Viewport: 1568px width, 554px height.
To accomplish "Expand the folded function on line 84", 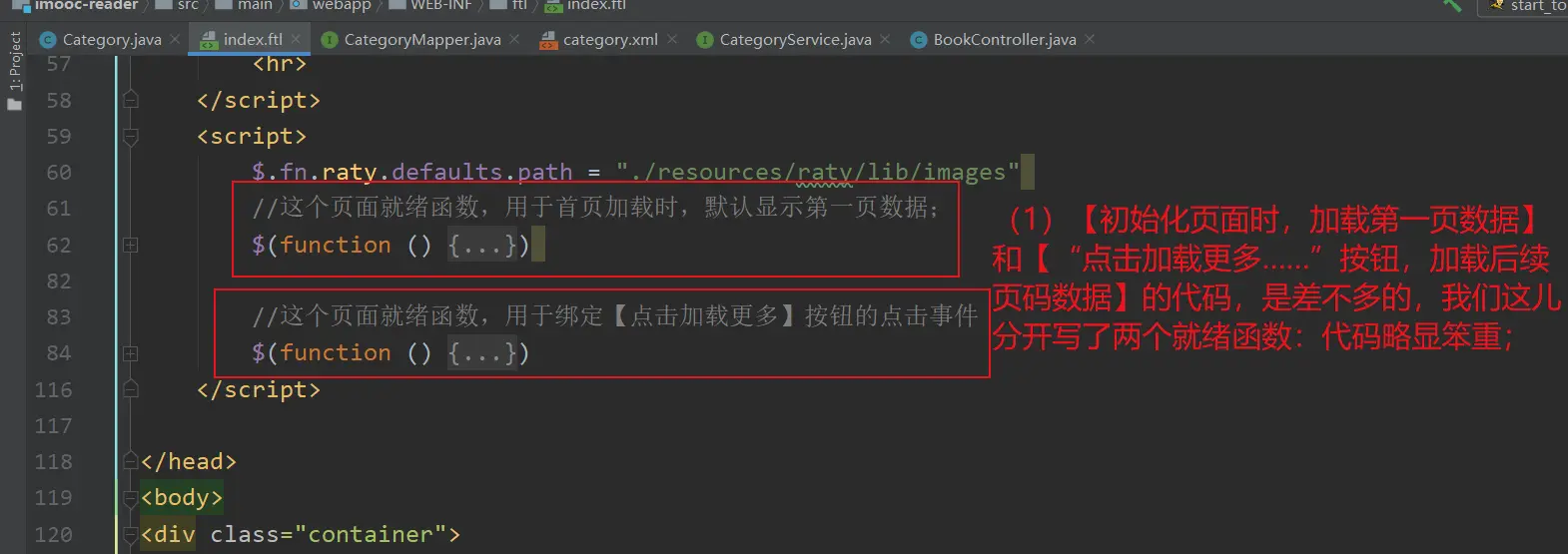I will (130, 353).
